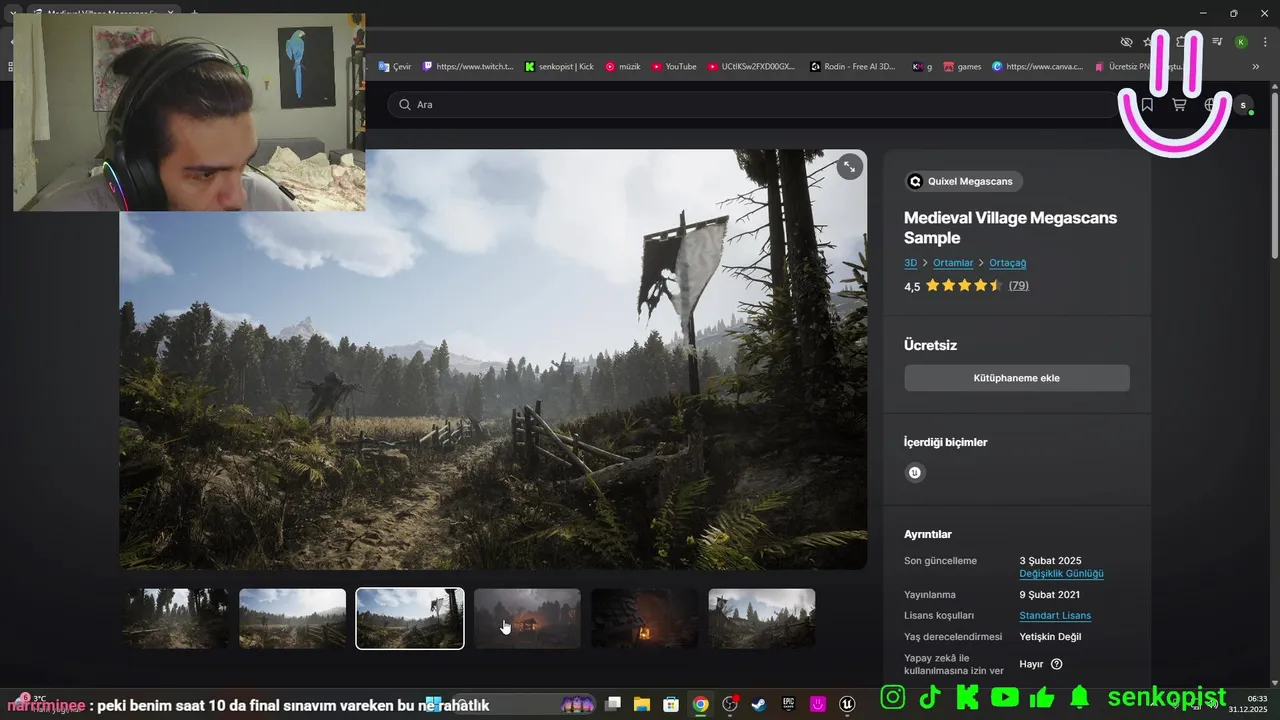Follow the Ortaçağ breadcrumb link
Image resolution: width=1280 pixels, height=720 pixels.
pos(1008,263)
